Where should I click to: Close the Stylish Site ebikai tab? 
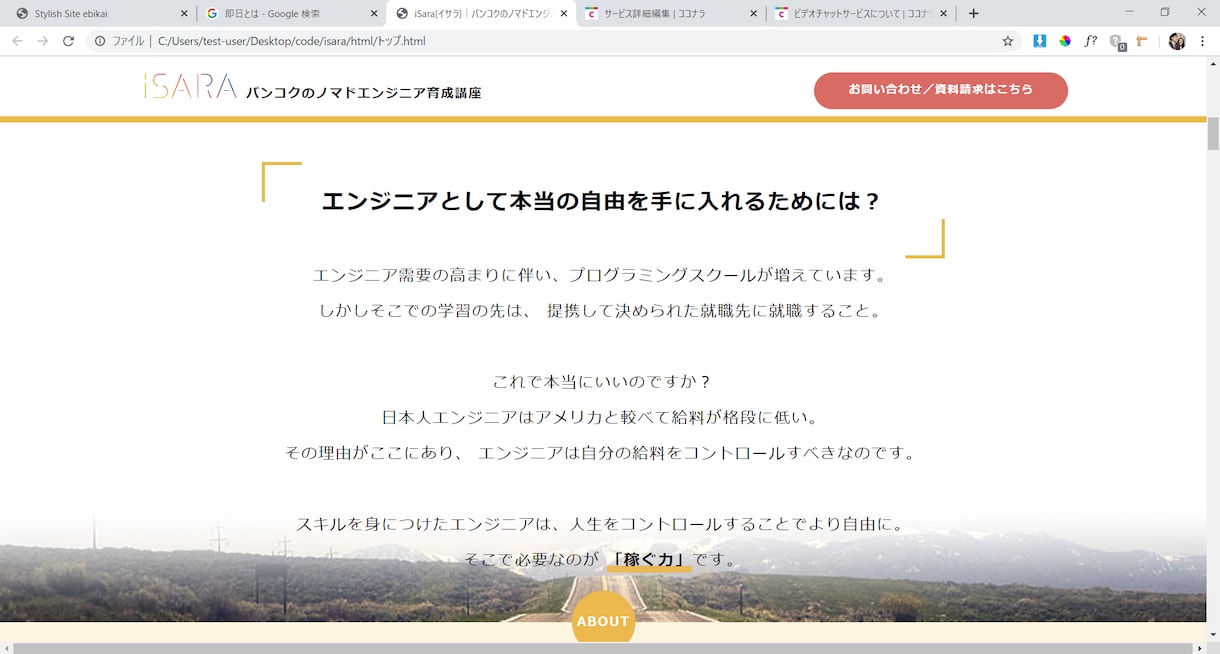184,14
